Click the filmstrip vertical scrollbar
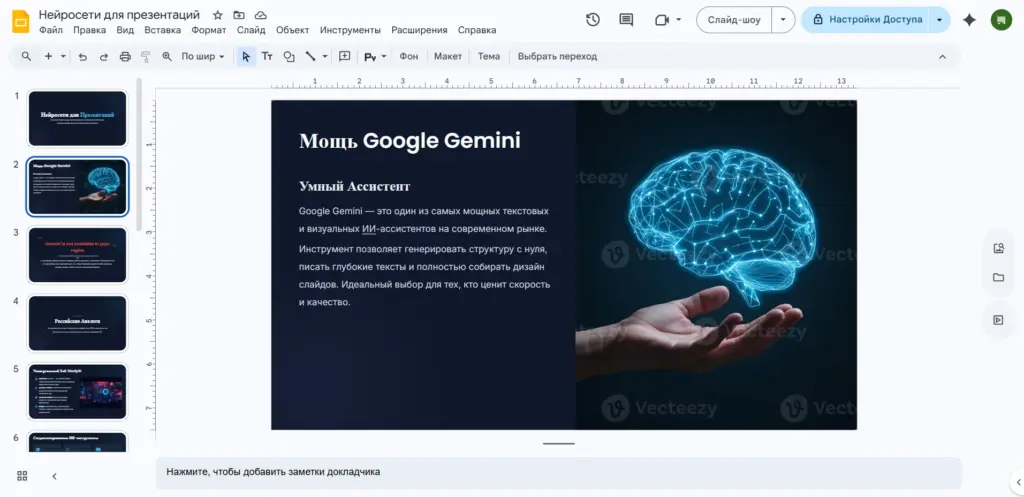This screenshot has height=497, width=1024. (x=138, y=154)
